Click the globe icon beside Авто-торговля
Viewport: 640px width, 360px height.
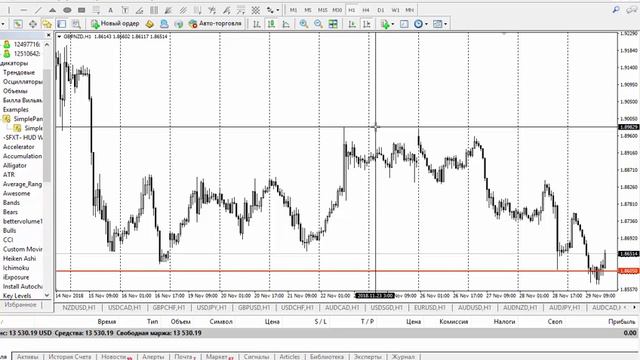[x=178, y=24]
